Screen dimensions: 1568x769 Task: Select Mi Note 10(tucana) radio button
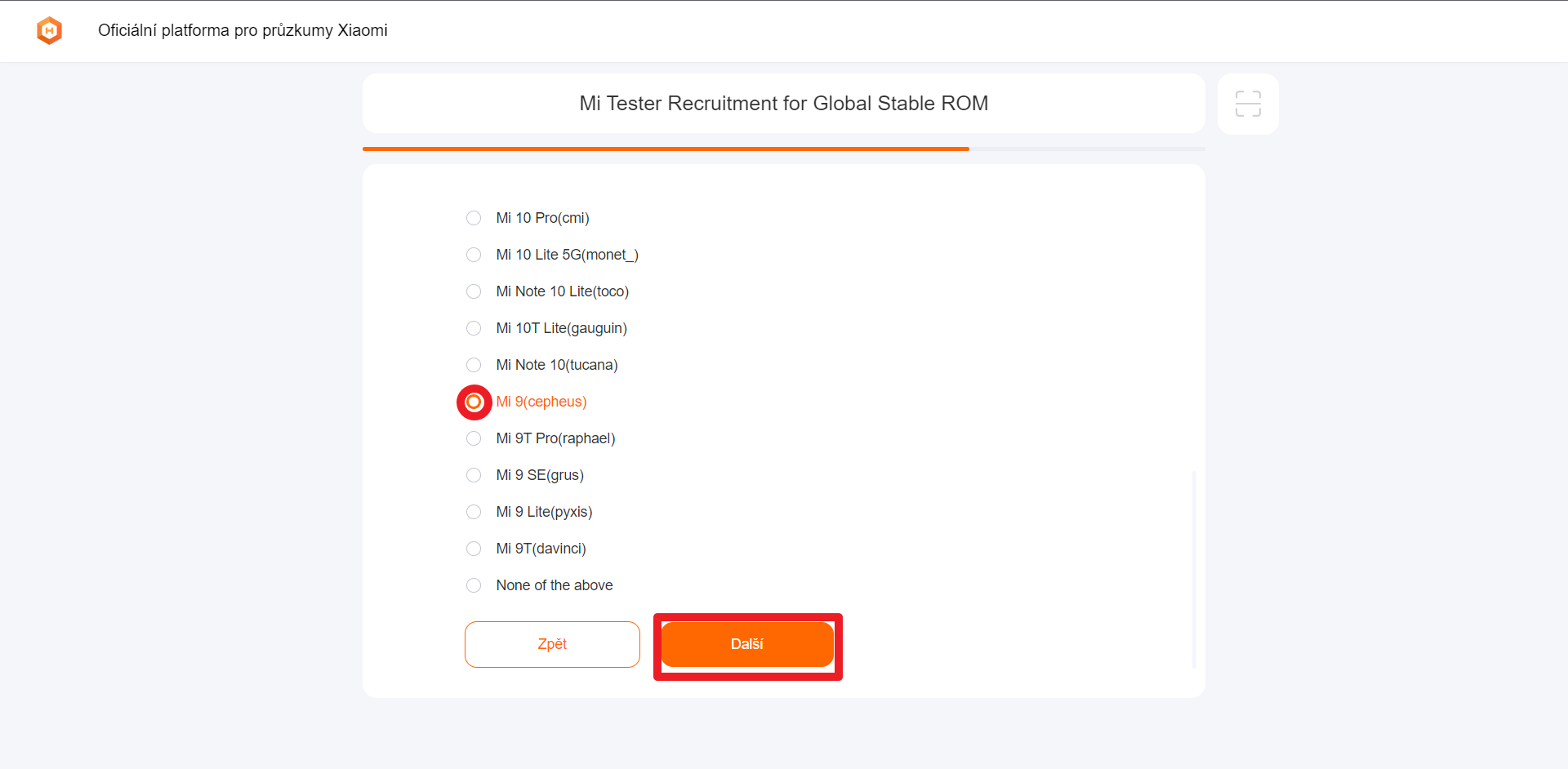click(474, 365)
